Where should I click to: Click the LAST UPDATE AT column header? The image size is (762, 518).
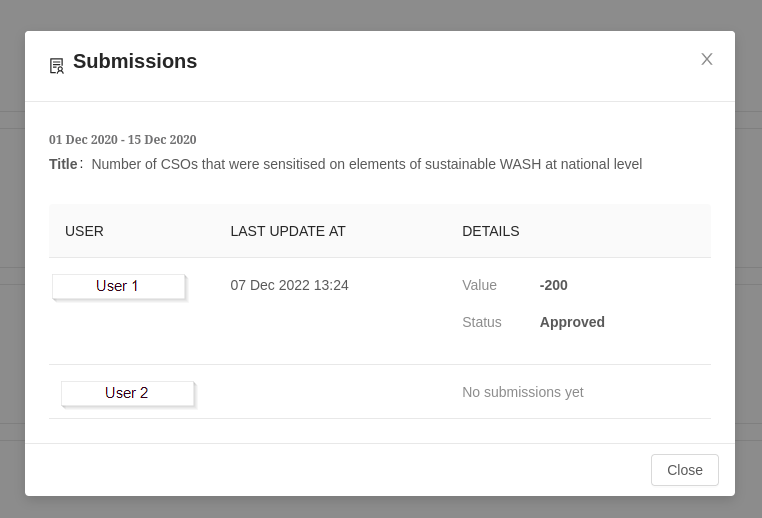pyautogui.click(x=288, y=231)
